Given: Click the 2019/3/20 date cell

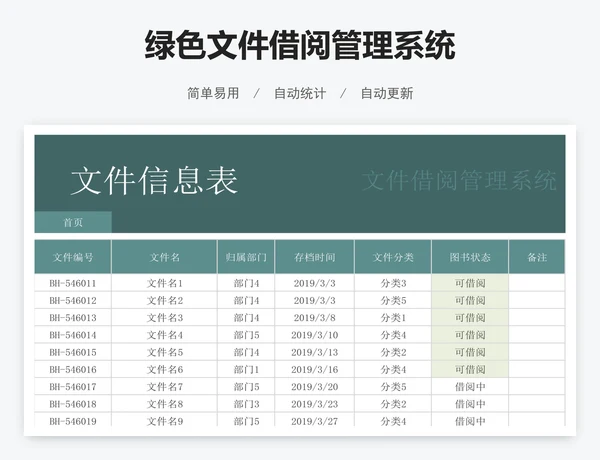Looking at the screenshot, I should [315, 387].
